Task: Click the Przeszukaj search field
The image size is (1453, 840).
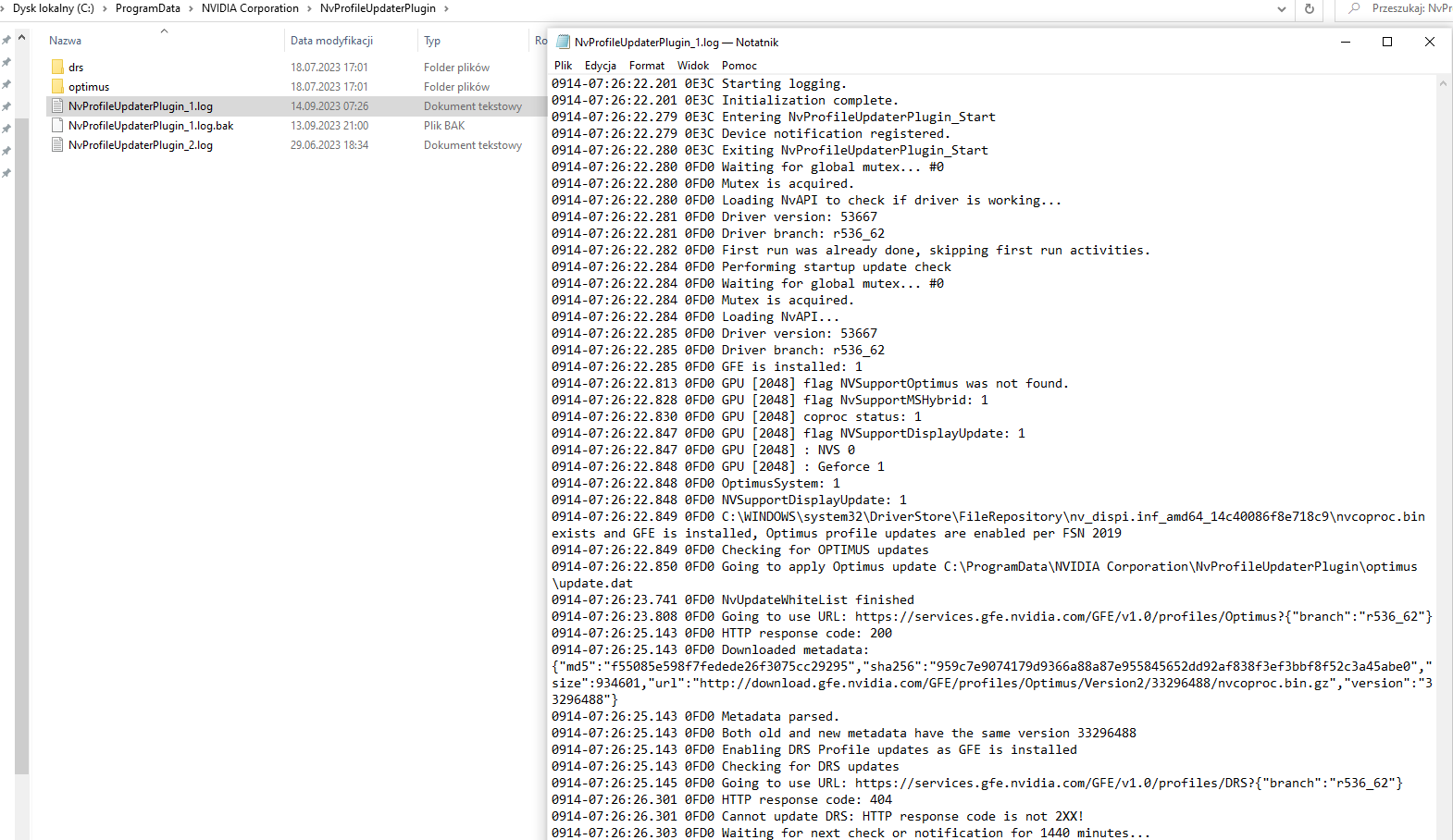Action: (1410, 8)
